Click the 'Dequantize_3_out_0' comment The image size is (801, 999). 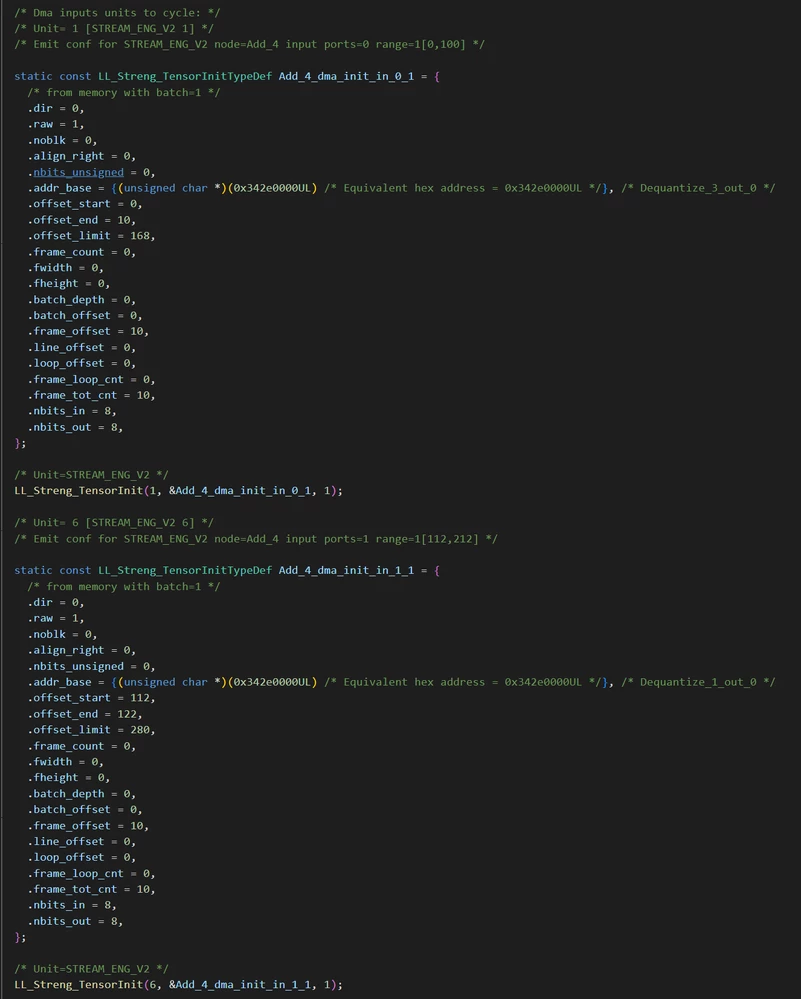click(x=698, y=188)
